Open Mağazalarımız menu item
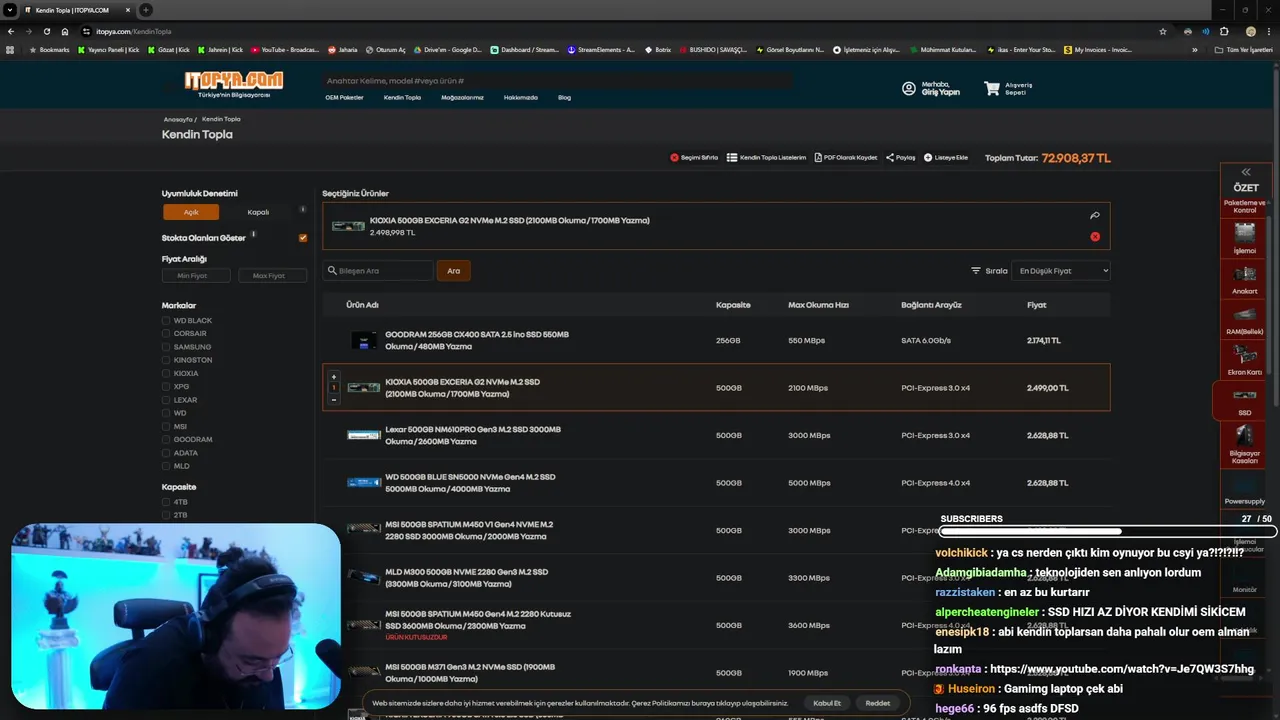Screen dimensions: 1280x720 click(x=462, y=98)
